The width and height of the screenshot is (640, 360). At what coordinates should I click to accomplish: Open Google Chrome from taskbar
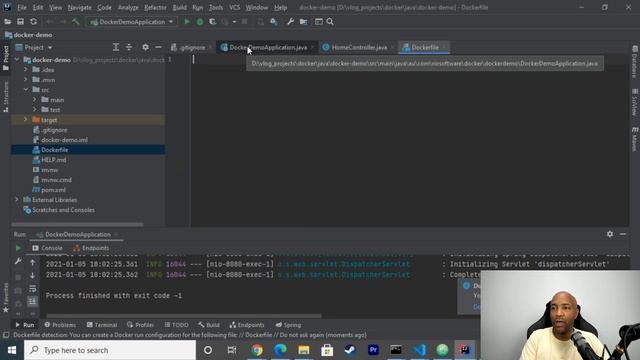[257, 350]
